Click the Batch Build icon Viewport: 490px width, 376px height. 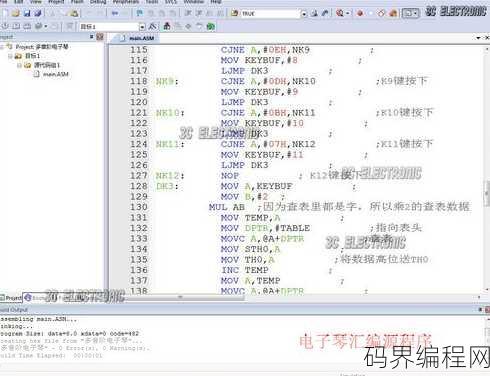pos(39,26)
